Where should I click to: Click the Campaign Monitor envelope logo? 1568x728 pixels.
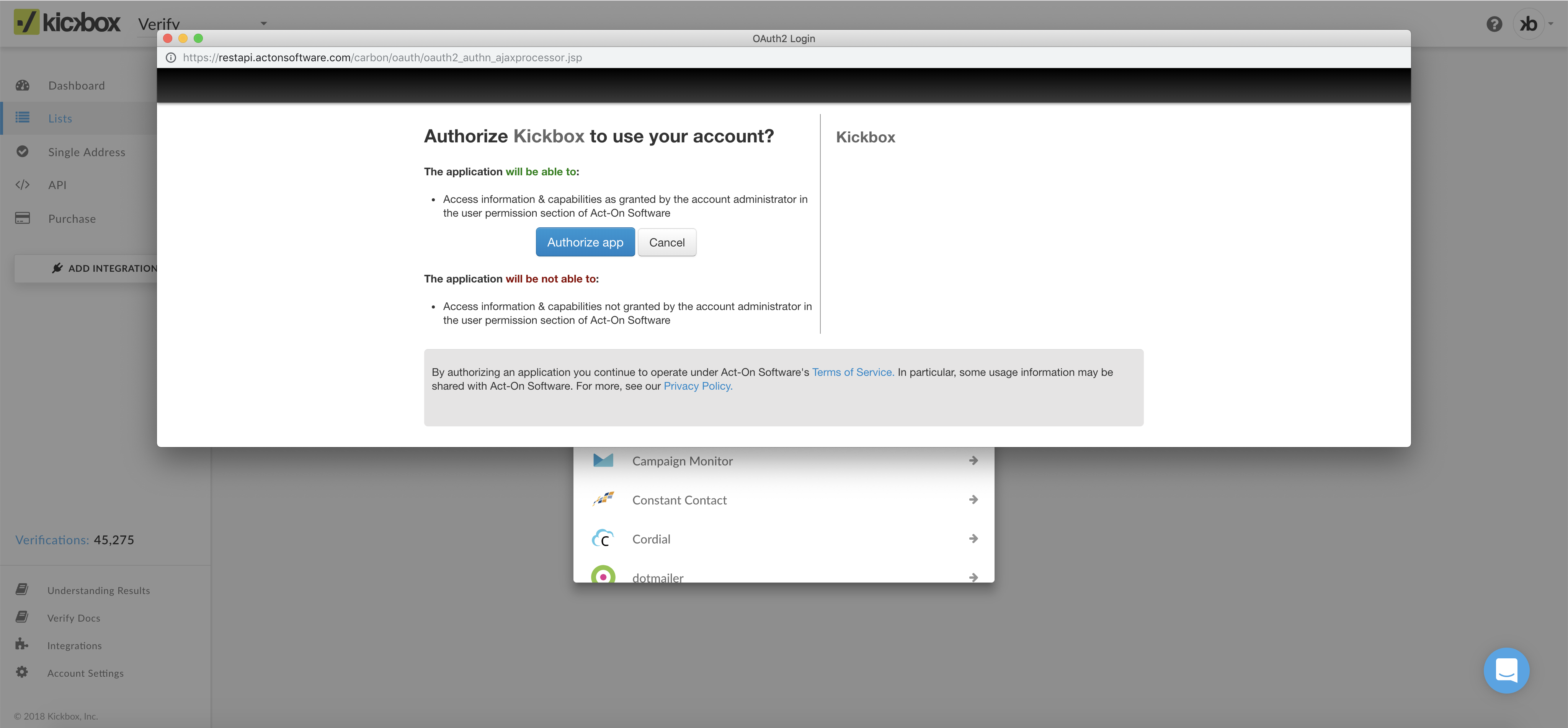(603, 461)
